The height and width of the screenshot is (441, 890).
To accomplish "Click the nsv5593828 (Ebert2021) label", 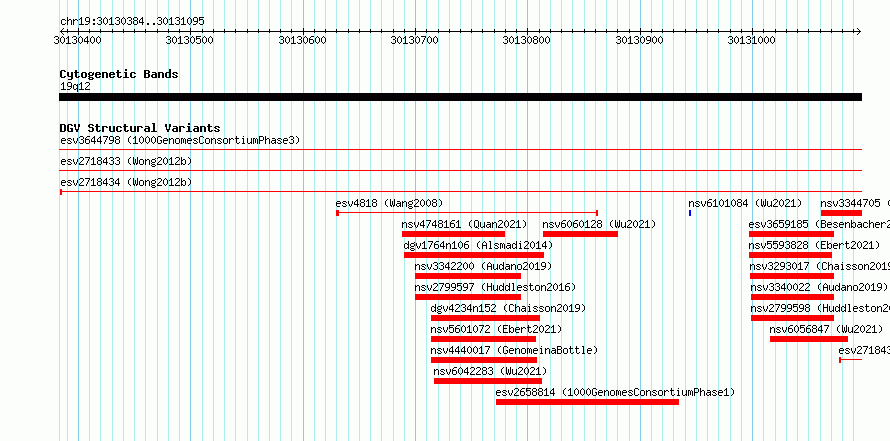I will (x=814, y=245).
